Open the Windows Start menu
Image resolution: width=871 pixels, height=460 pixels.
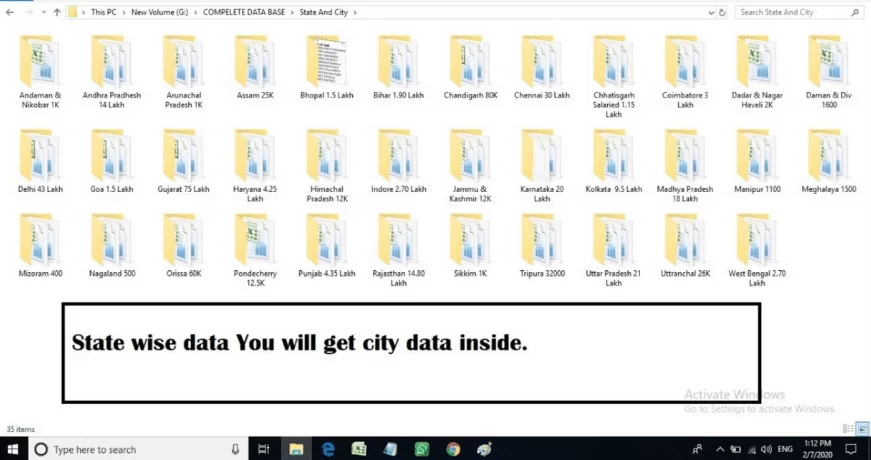pyautogui.click(x=13, y=449)
